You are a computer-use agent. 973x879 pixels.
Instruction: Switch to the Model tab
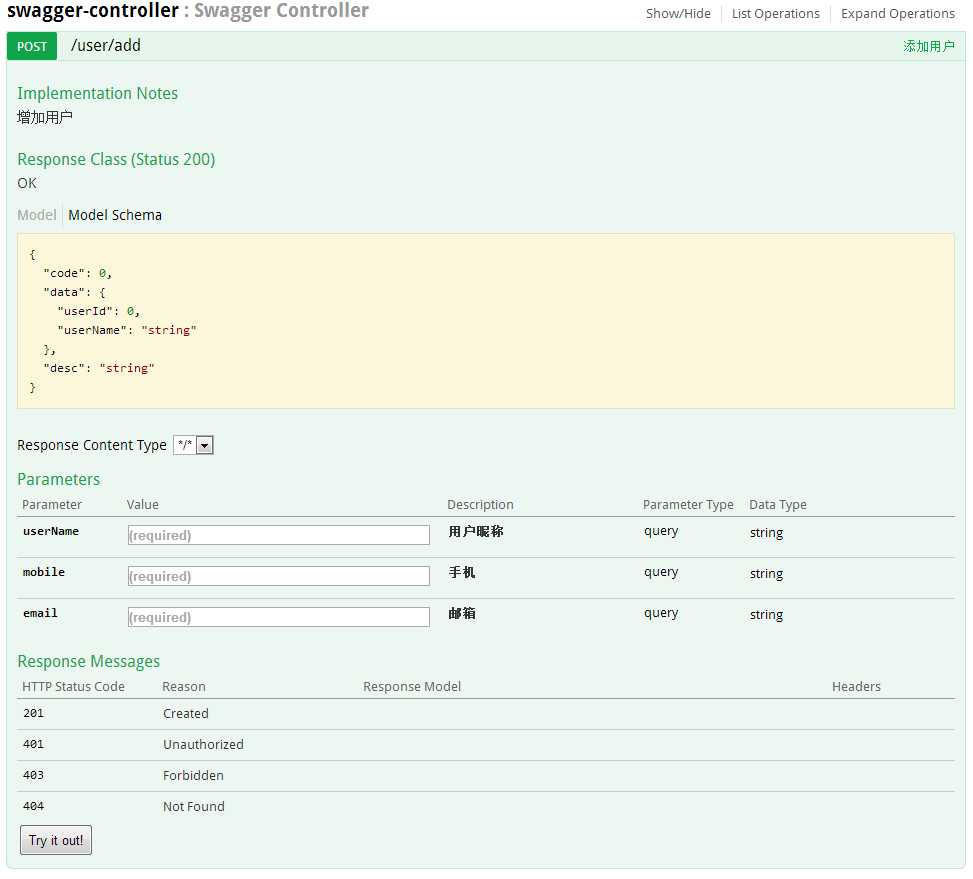pos(37,215)
